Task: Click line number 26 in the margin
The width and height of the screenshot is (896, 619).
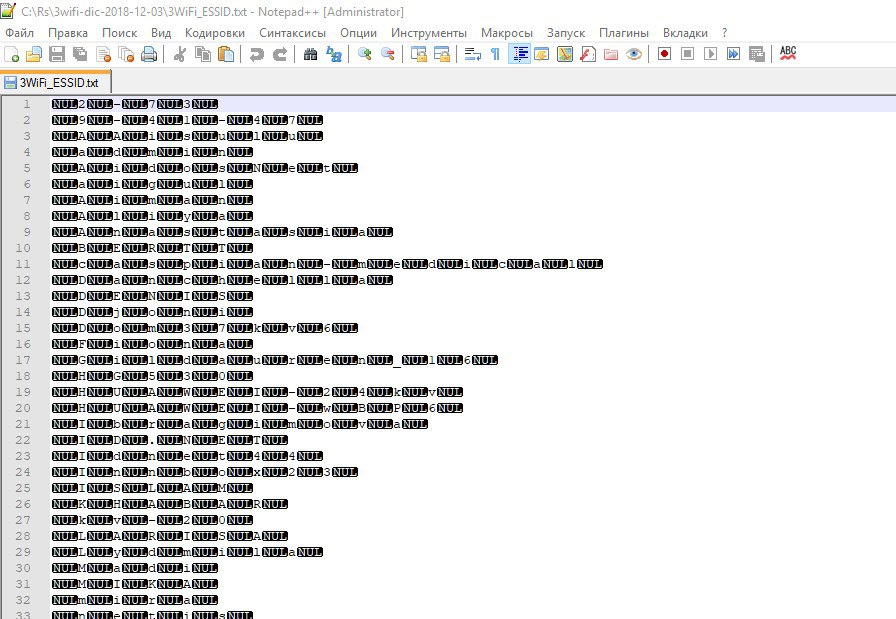Action: 23,504
